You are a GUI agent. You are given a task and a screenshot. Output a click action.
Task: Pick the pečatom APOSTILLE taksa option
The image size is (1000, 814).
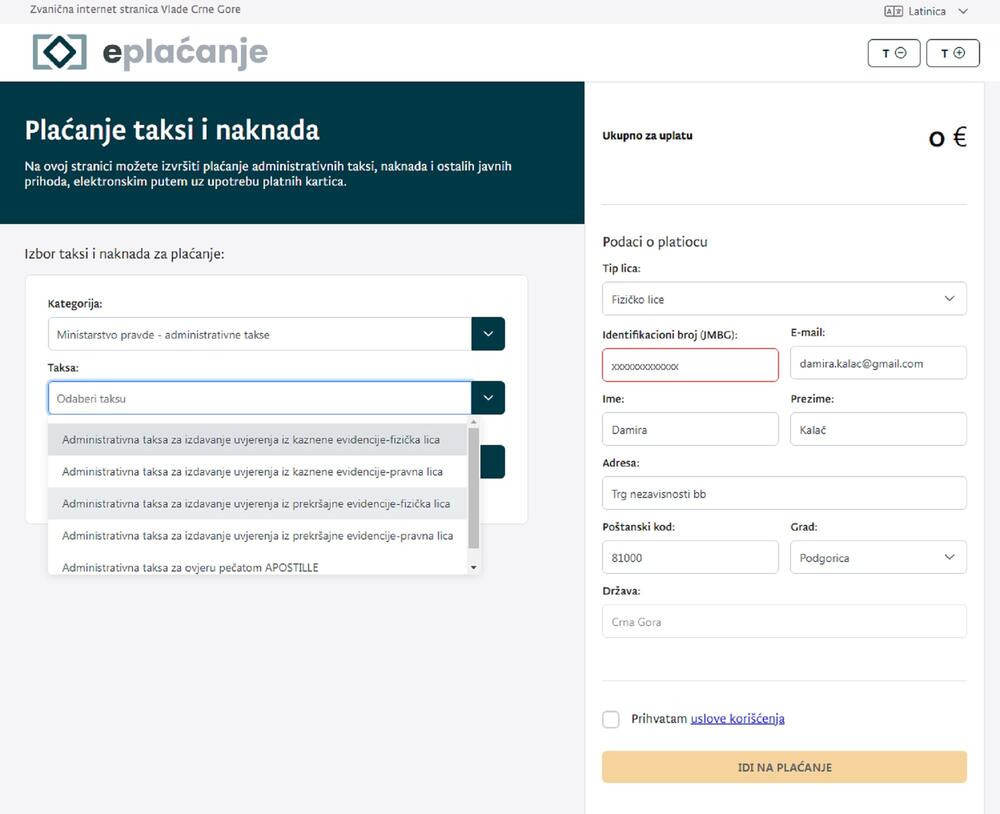coord(190,567)
